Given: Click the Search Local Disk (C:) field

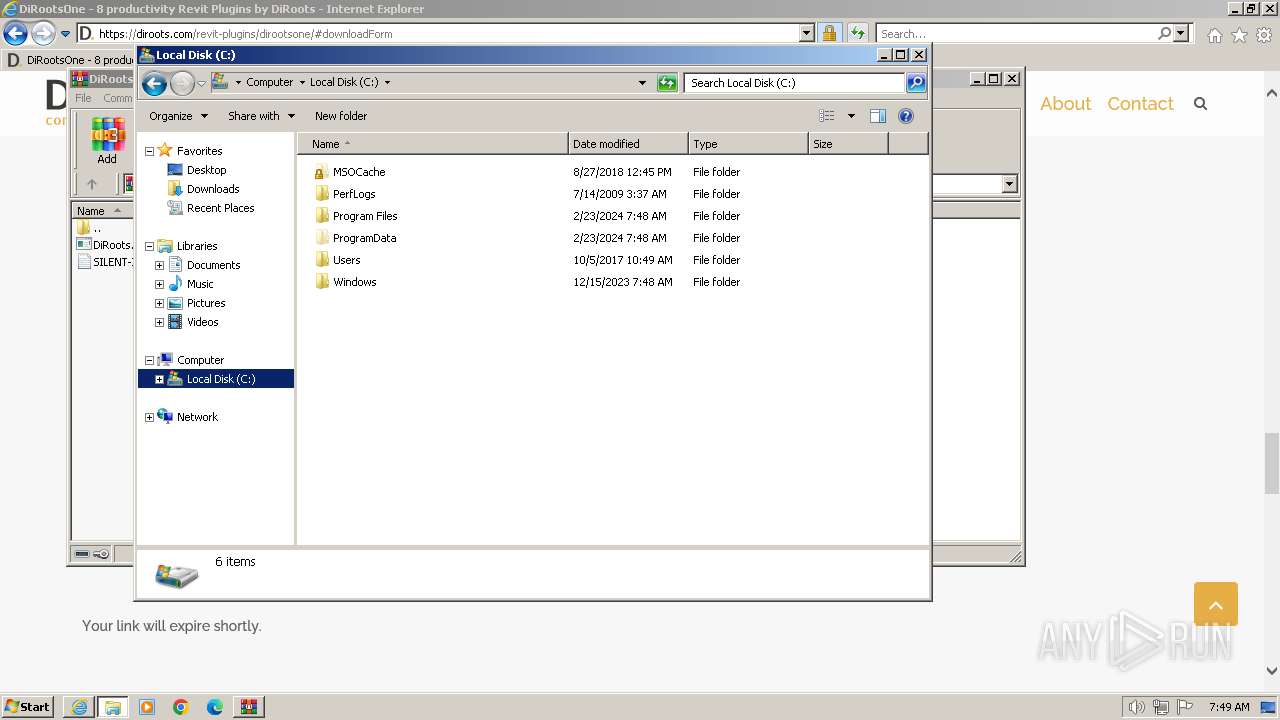Looking at the screenshot, I should (x=795, y=83).
